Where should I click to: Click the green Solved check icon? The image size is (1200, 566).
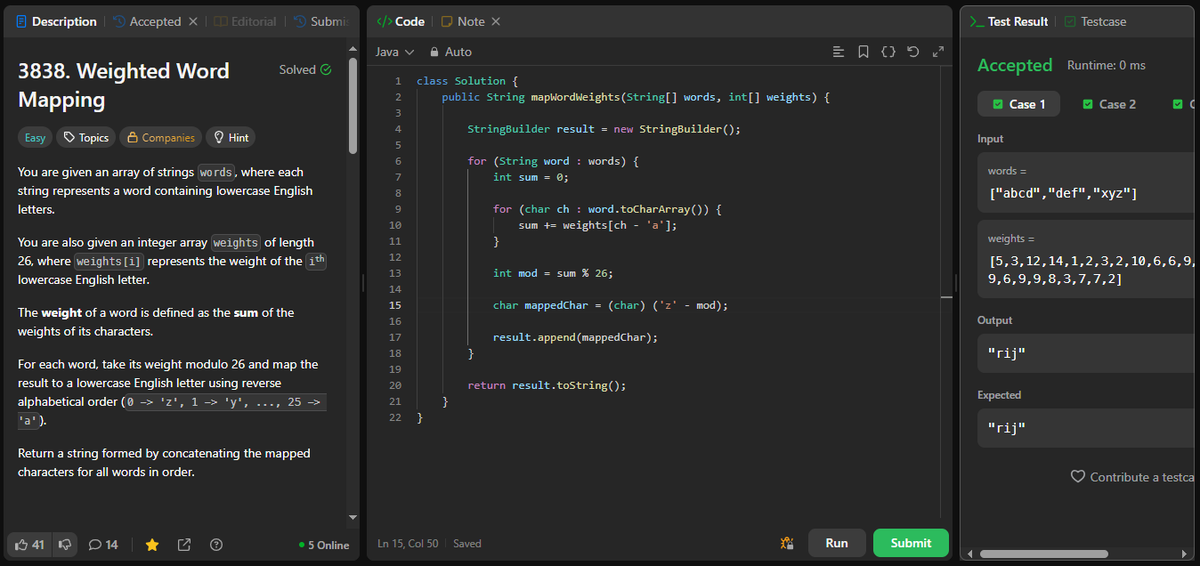pyautogui.click(x=325, y=70)
